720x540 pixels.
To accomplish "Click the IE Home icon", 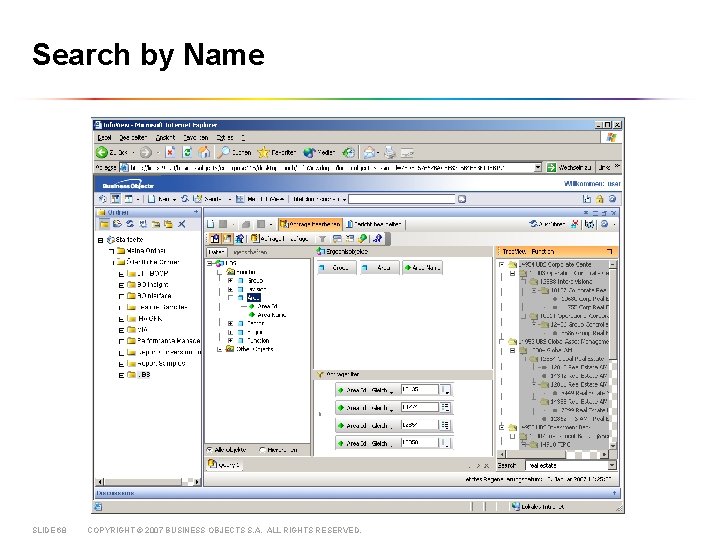I will (204, 152).
